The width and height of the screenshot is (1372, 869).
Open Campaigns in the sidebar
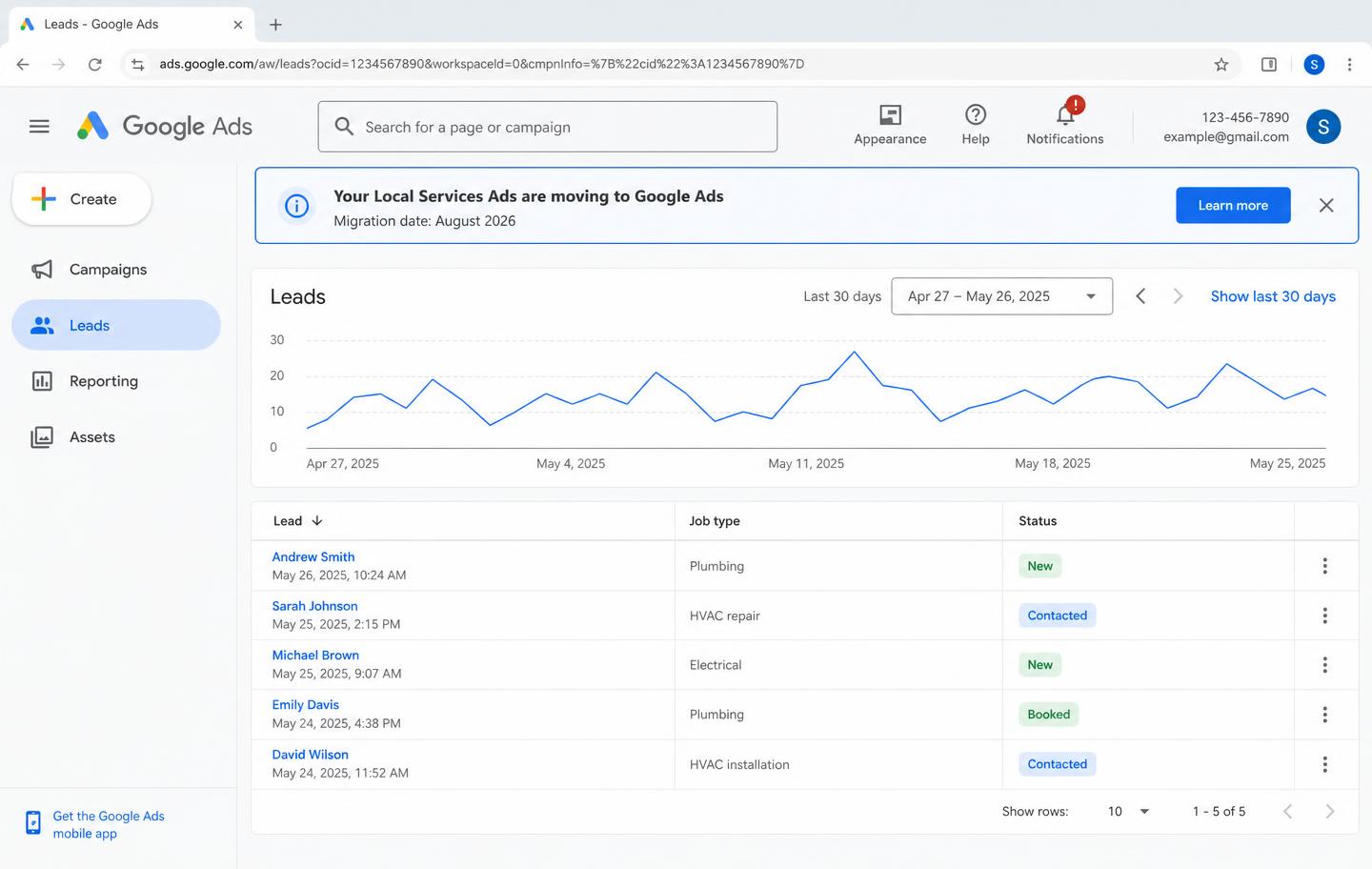click(x=116, y=270)
